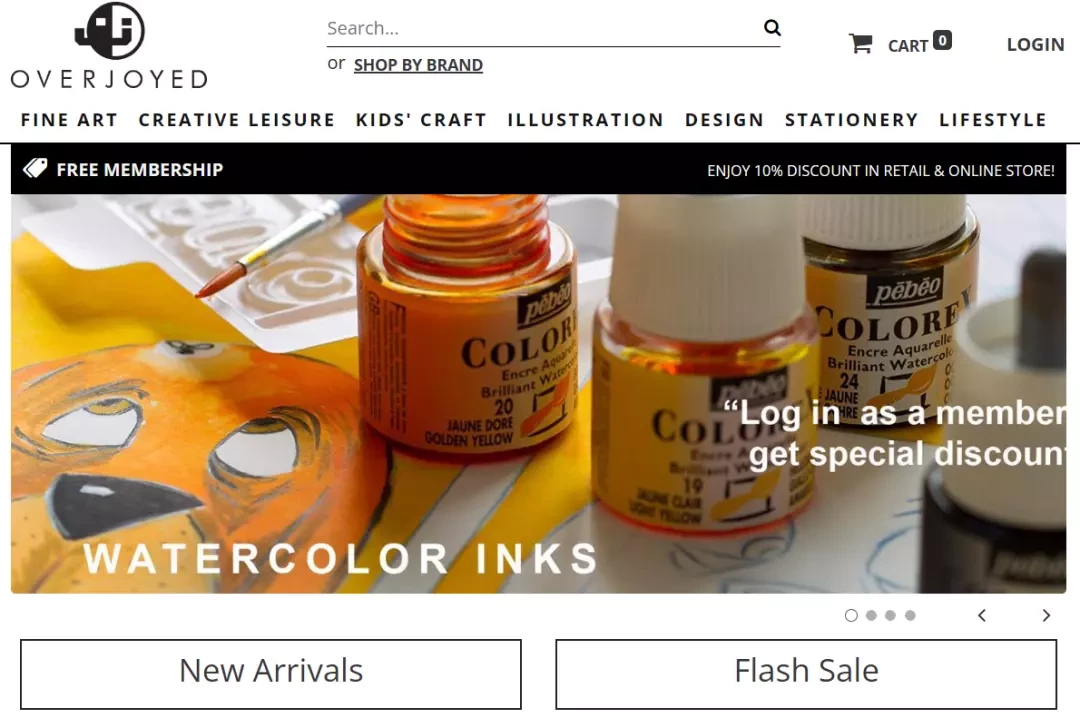
Task: Select the first carousel dot indicator
Action: coord(851,615)
